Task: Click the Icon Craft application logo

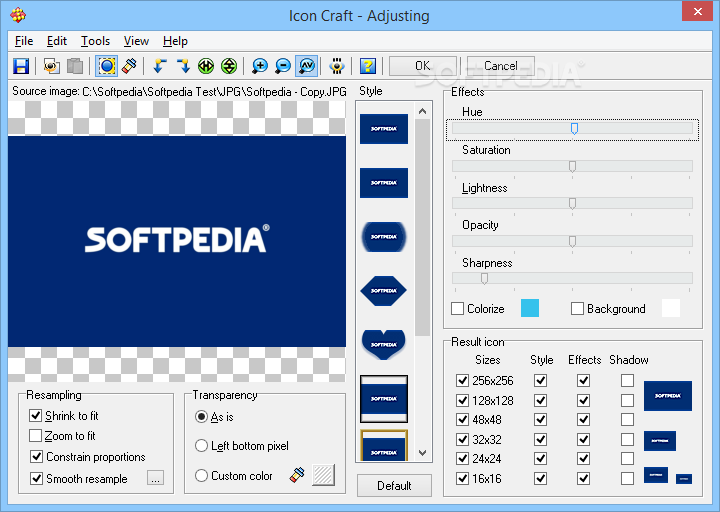Action: (18, 15)
